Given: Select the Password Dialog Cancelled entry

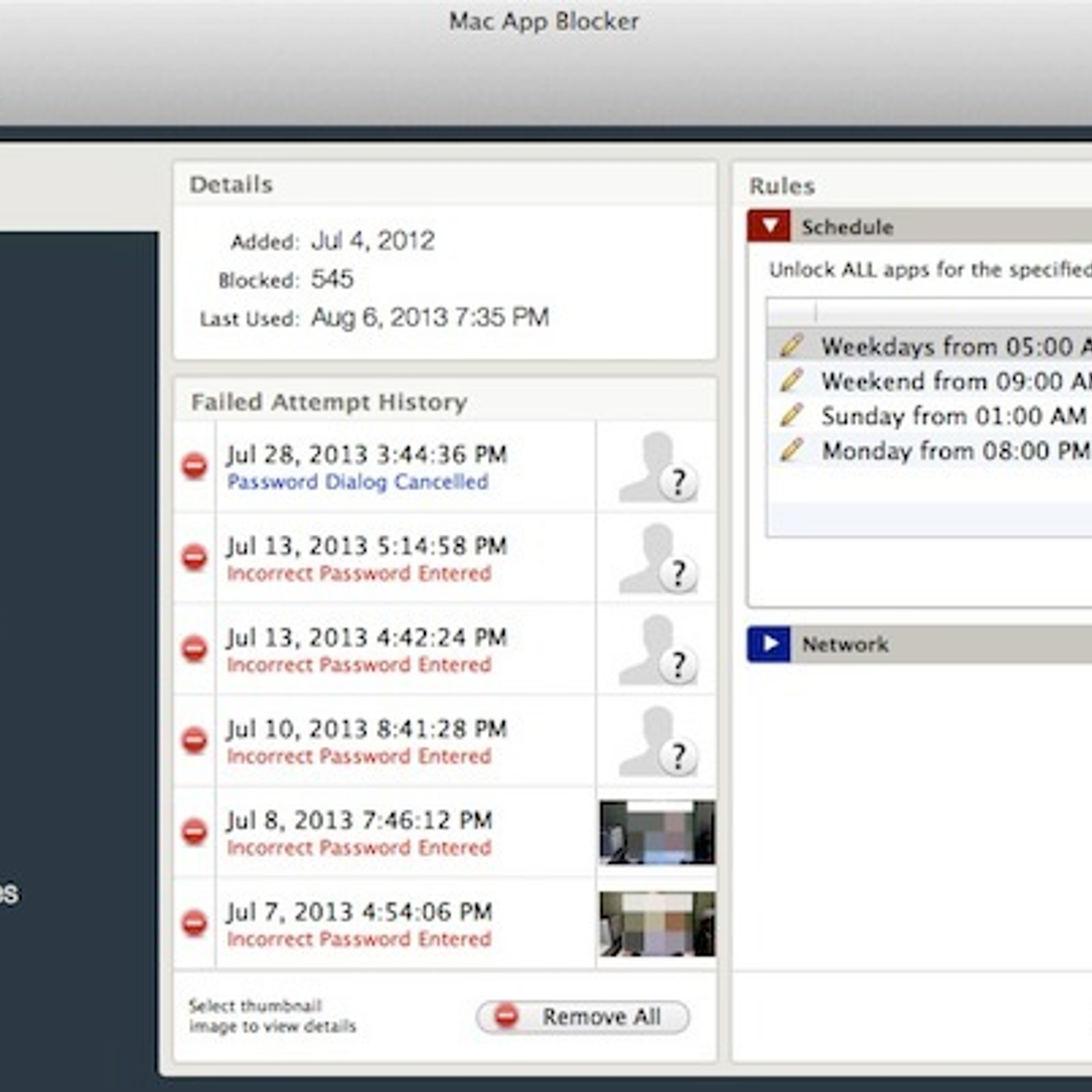Looking at the screenshot, I should tap(358, 482).
